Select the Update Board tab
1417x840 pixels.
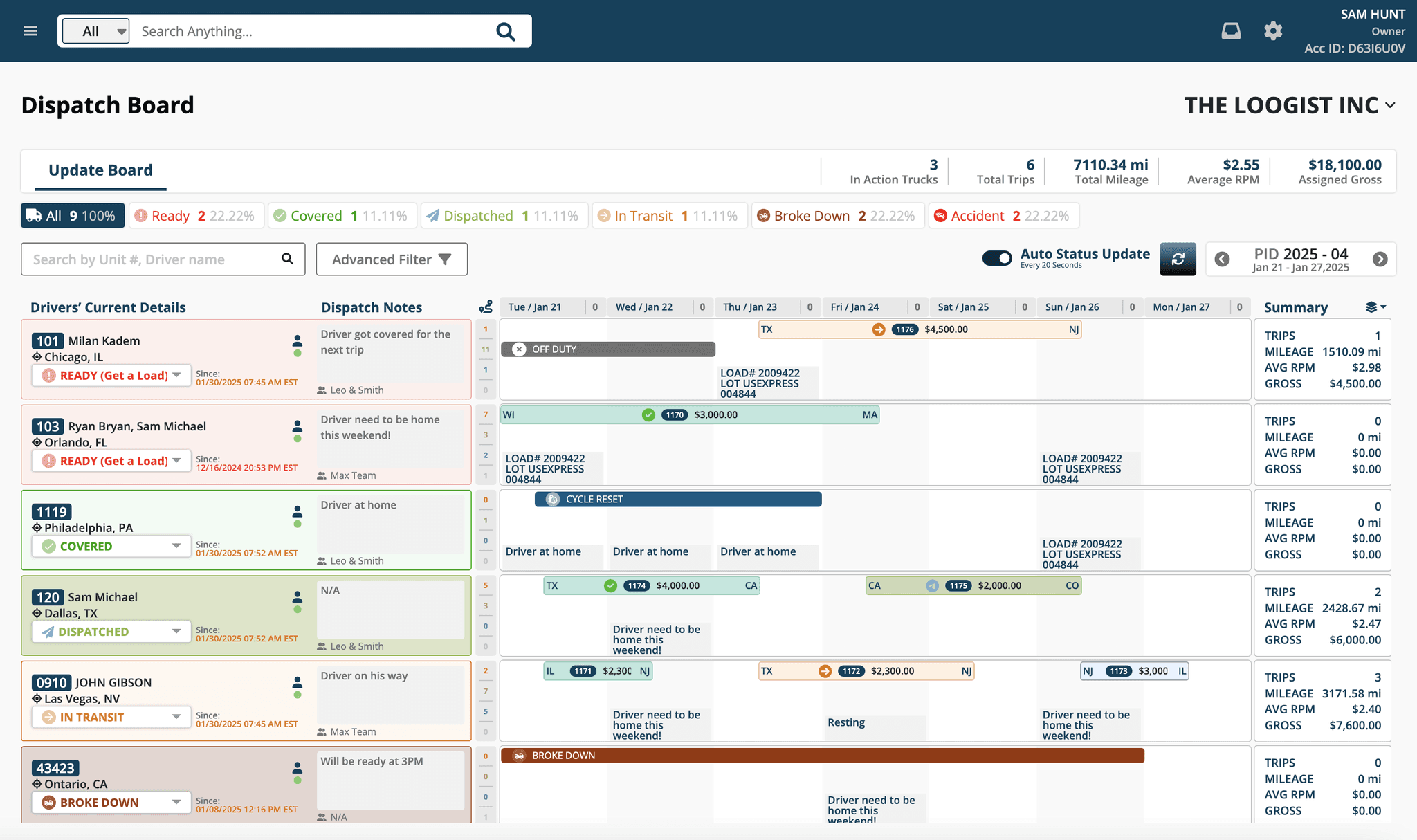100,170
